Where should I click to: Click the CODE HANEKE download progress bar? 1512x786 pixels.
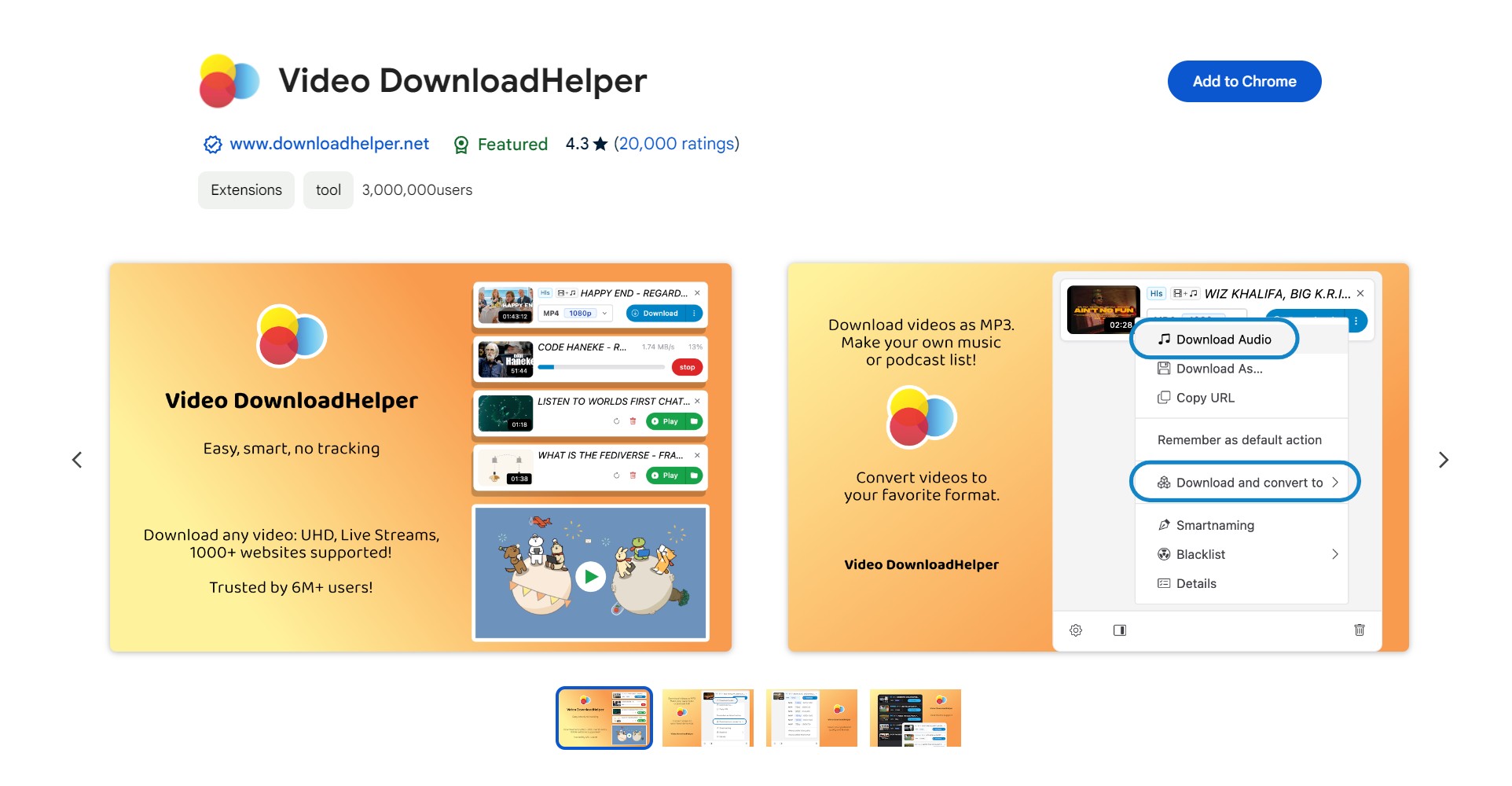pyautogui.click(x=600, y=367)
